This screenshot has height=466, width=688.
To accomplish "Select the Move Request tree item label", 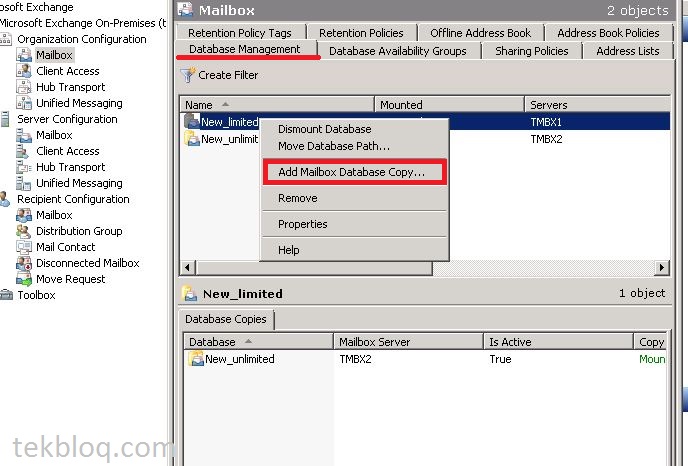I will [x=70, y=279].
